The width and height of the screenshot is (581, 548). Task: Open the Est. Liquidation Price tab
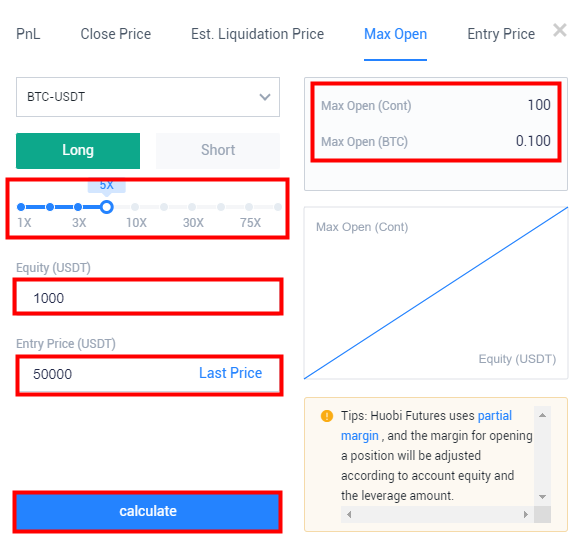[258, 34]
